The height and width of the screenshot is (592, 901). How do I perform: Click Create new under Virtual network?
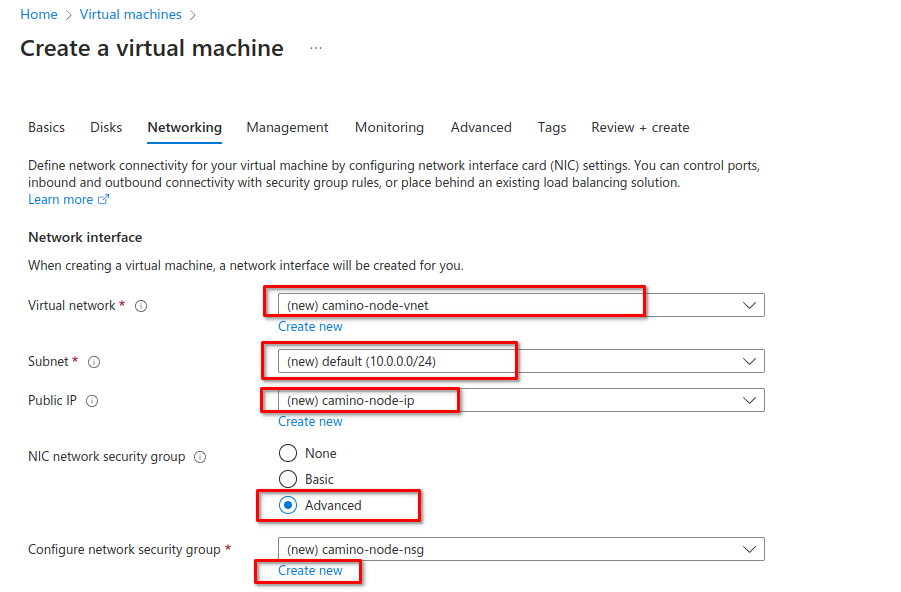(x=310, y=327)
